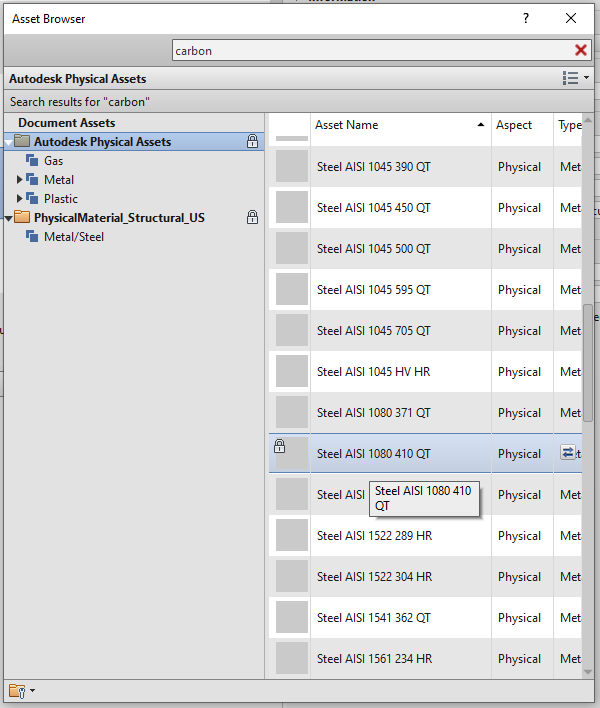The height and width of the screenshot is (708, 600).
Task: Open the list view options dropdown
Action: tap(576, 78)
